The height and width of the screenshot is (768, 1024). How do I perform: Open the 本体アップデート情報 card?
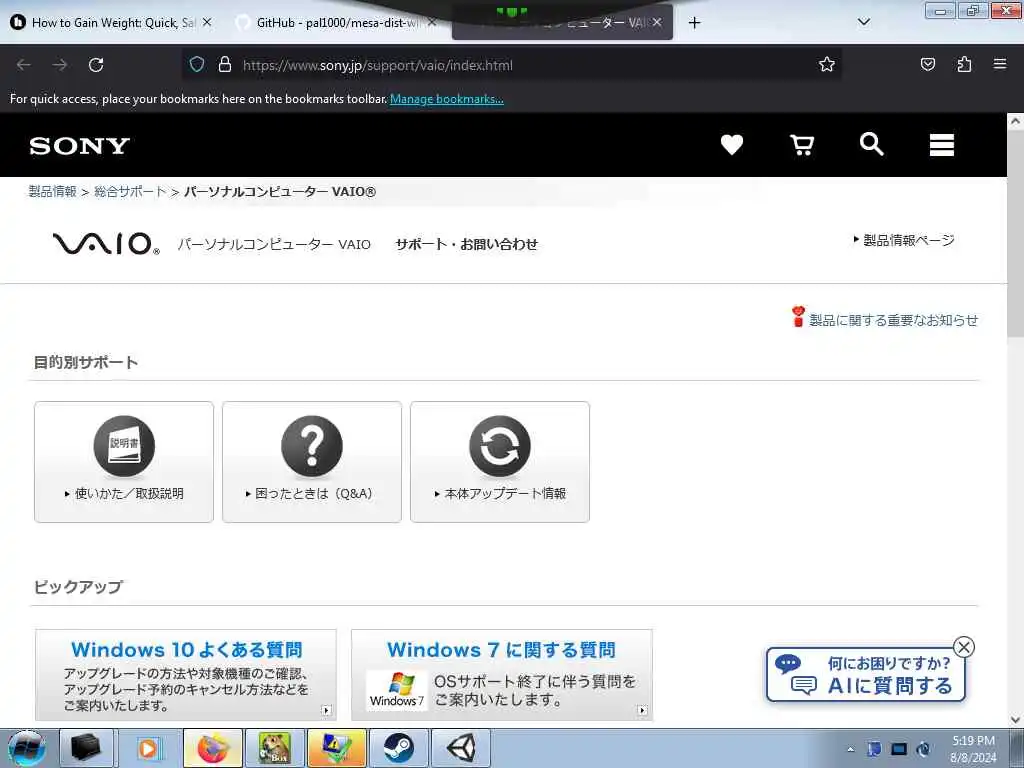click(x=500, y=462)
